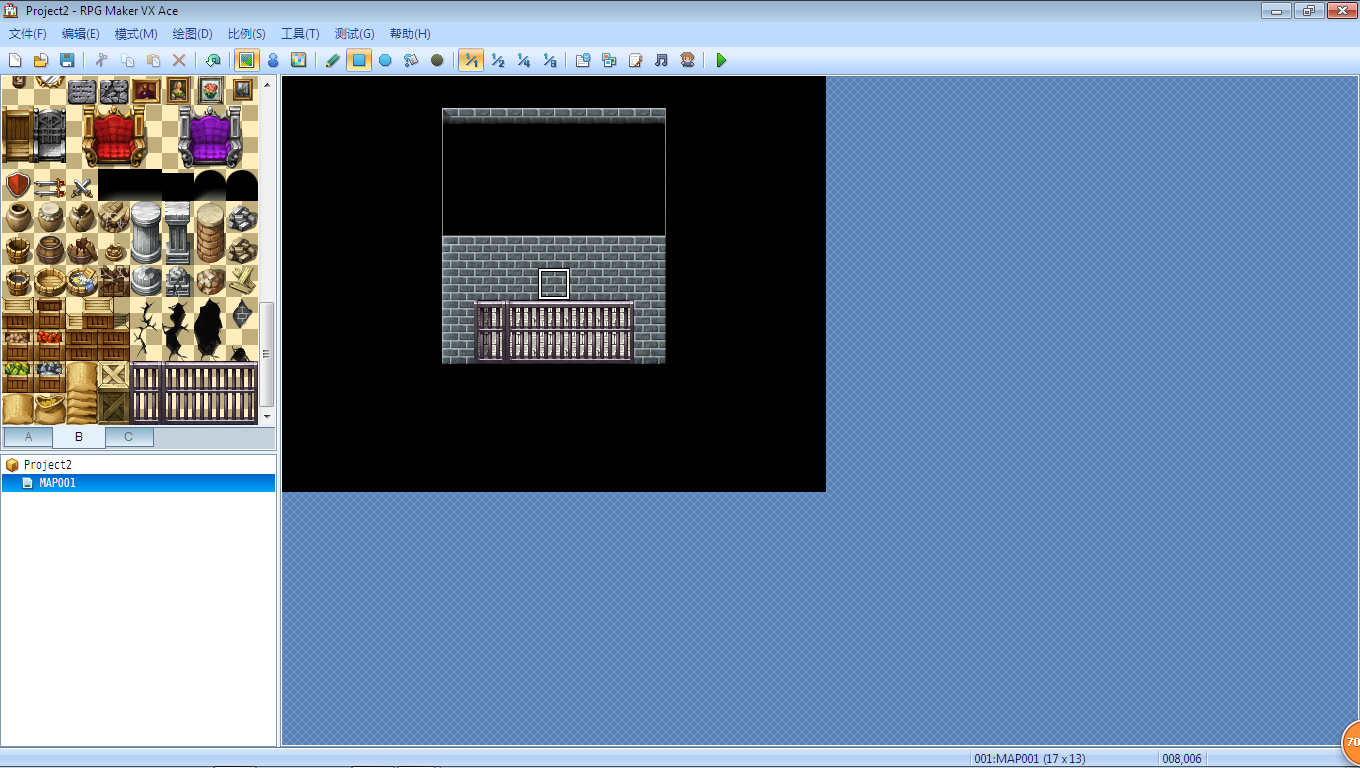Switch to tileset tab A
Screen dimensions: 1360x768
coord(28,437)
